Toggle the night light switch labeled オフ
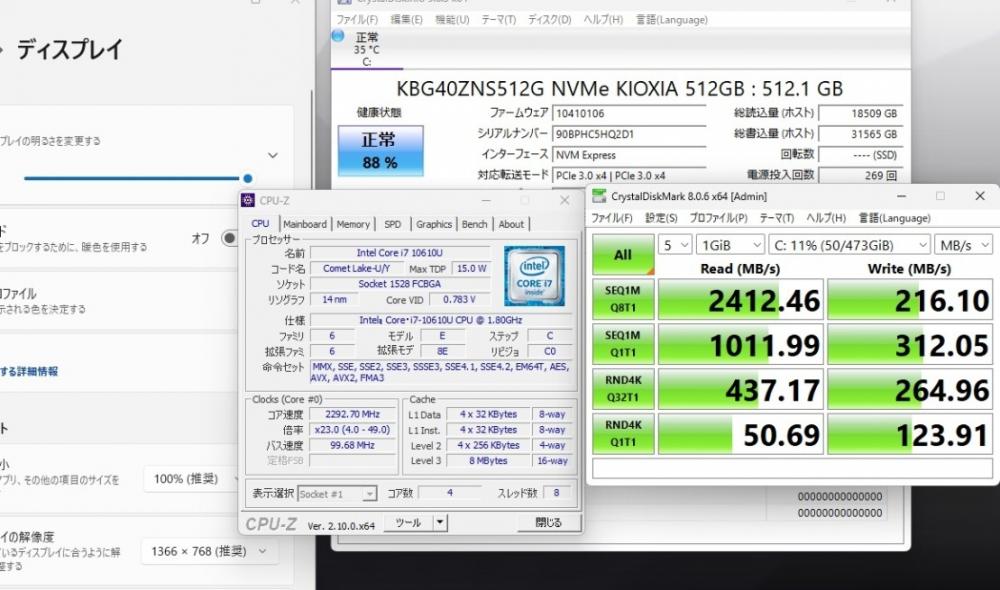 (x=229, y=238)
